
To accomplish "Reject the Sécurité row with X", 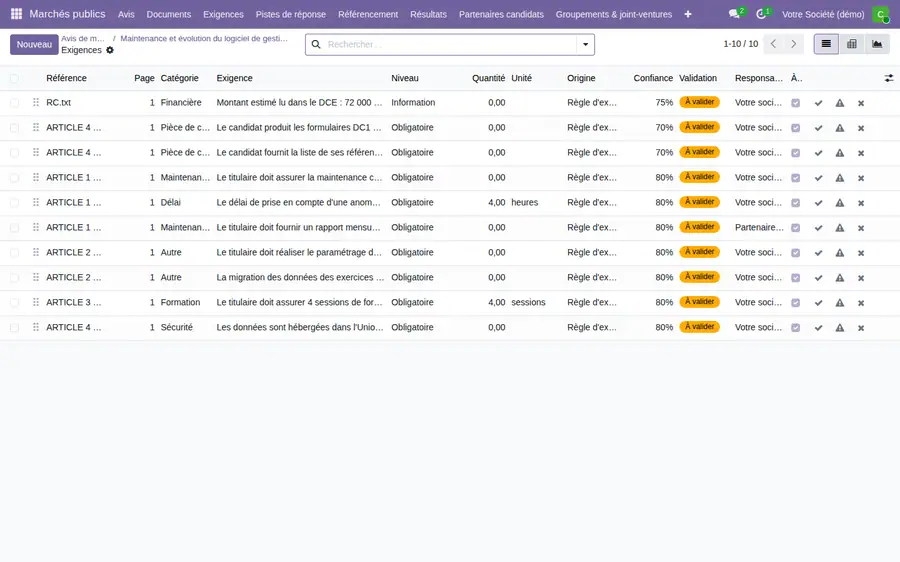I will point(861,328).
